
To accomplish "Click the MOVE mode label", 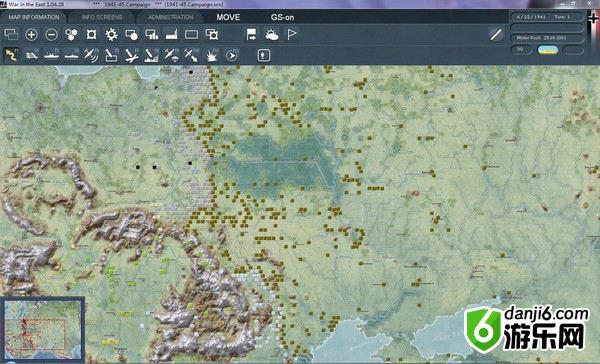I will 228,17.
